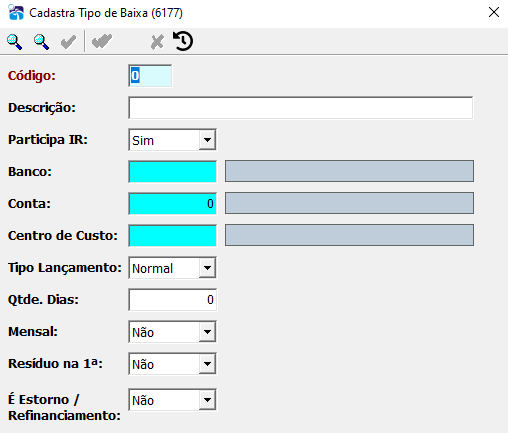508x433 pixels.
Task: Click the application icon in title bar
Action: 16,13
